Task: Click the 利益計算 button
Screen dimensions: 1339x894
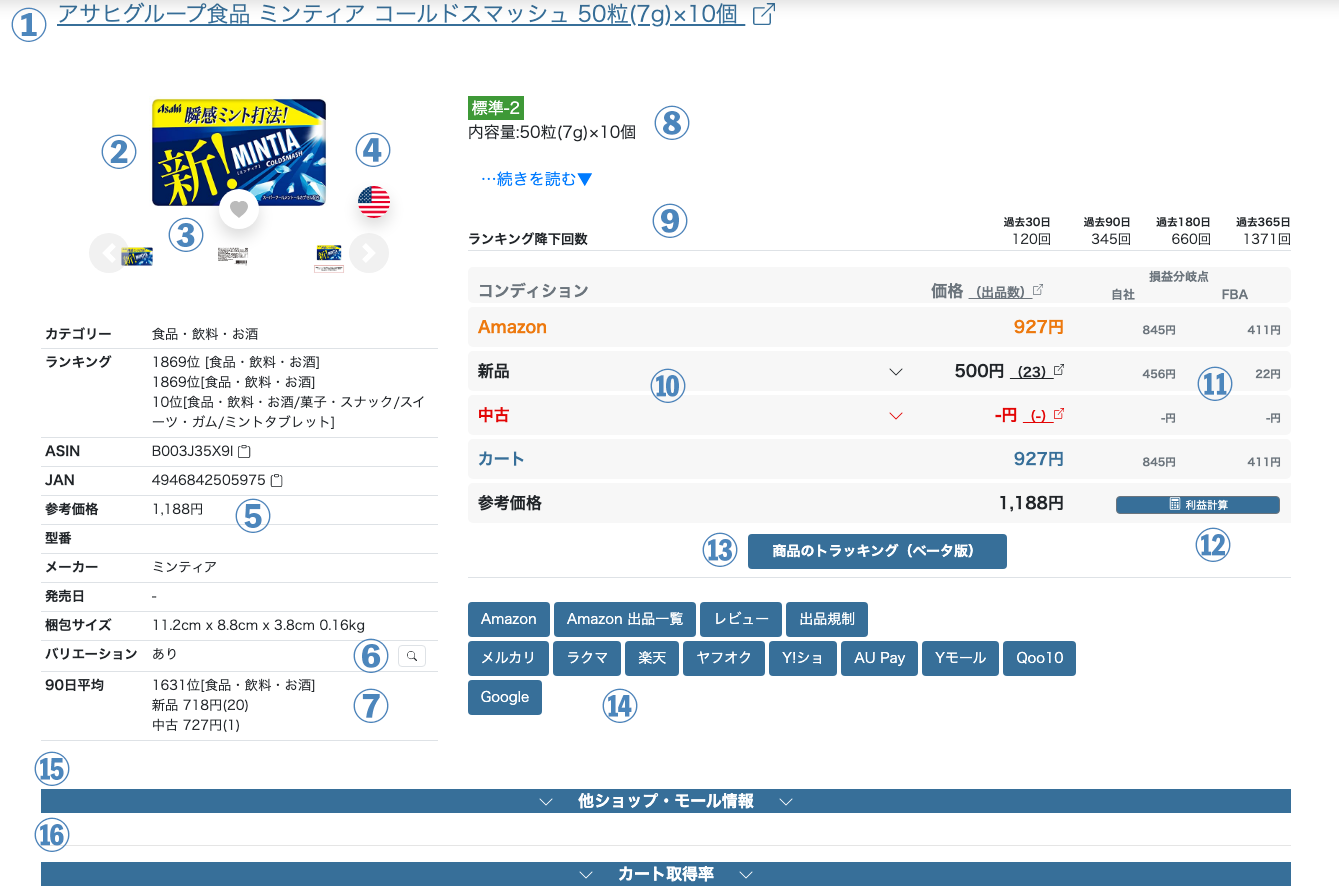Action: (1198, 505)
